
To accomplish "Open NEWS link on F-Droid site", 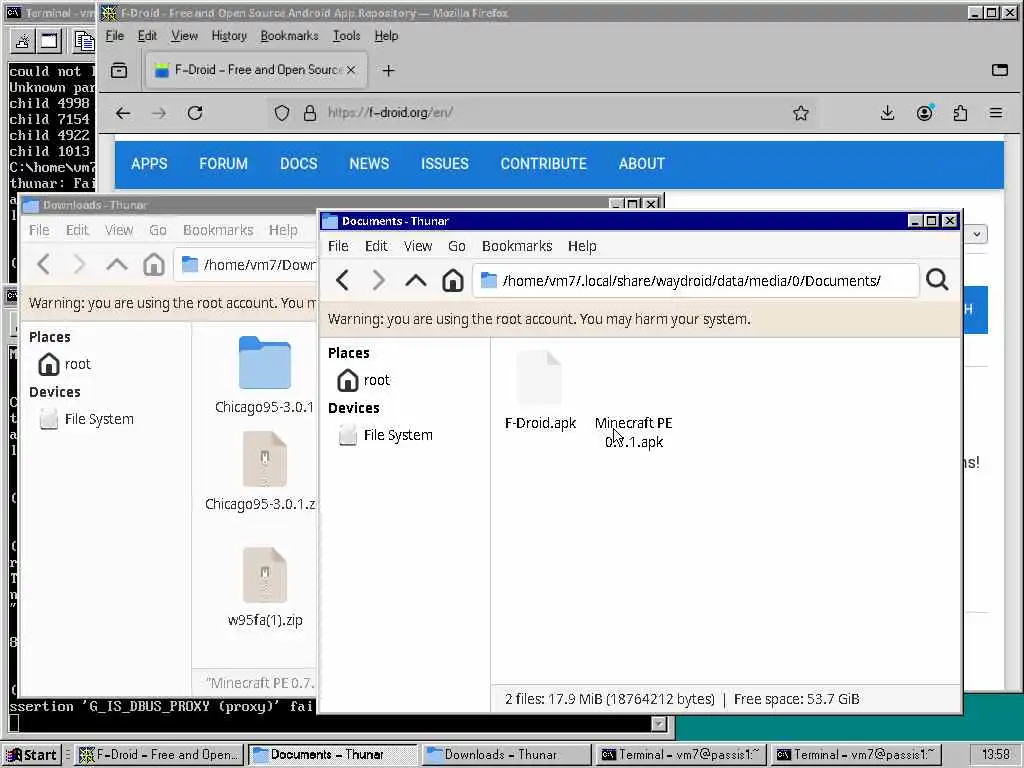I will pos(369,164).
